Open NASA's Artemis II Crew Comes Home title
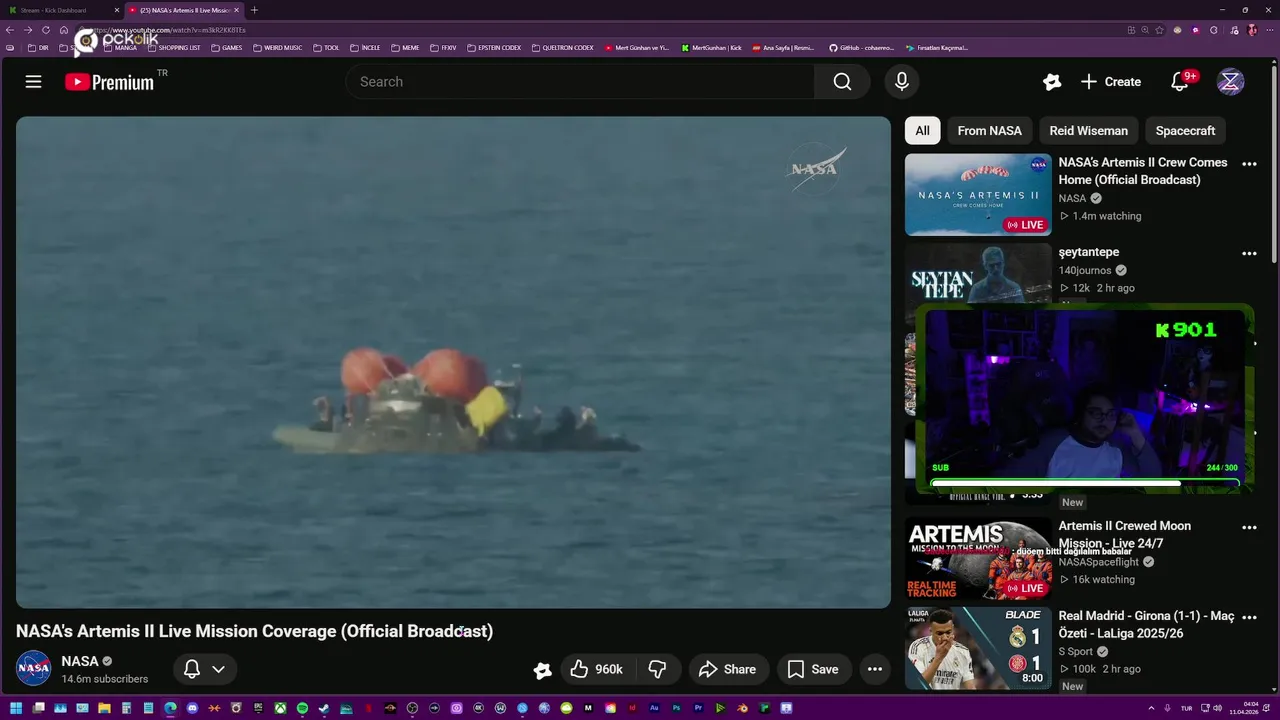This screenshot has width=1280, height=720. [1143, 171]
